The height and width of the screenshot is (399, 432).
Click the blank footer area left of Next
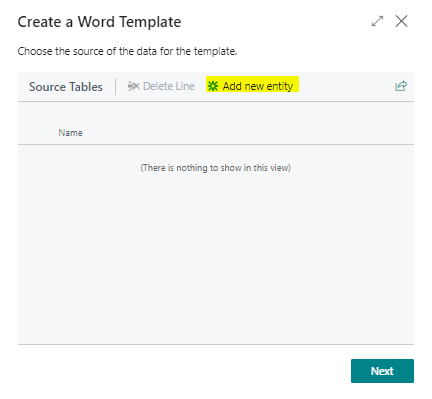point(183,371)
